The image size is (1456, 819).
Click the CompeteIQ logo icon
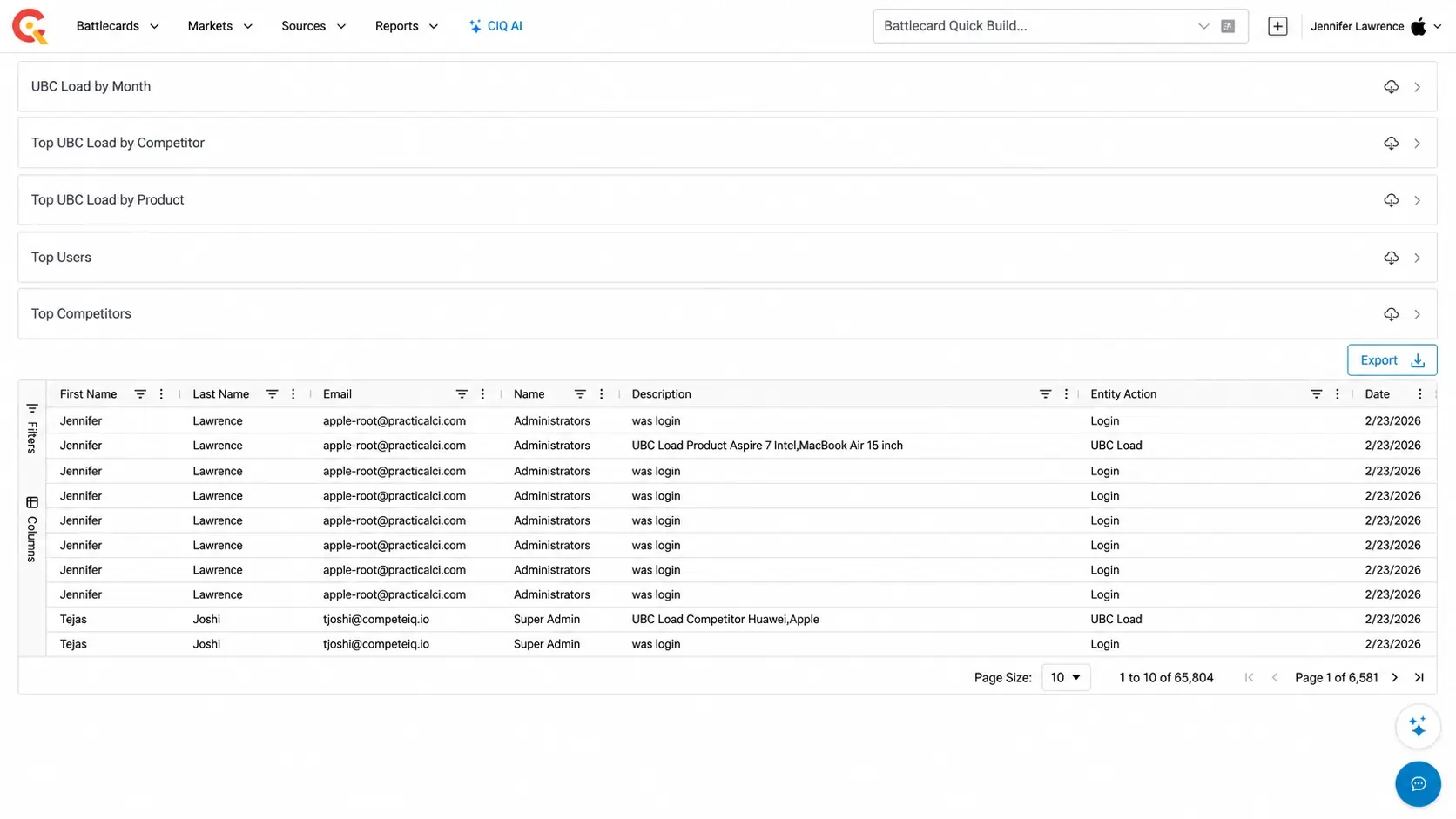point(30,26)
